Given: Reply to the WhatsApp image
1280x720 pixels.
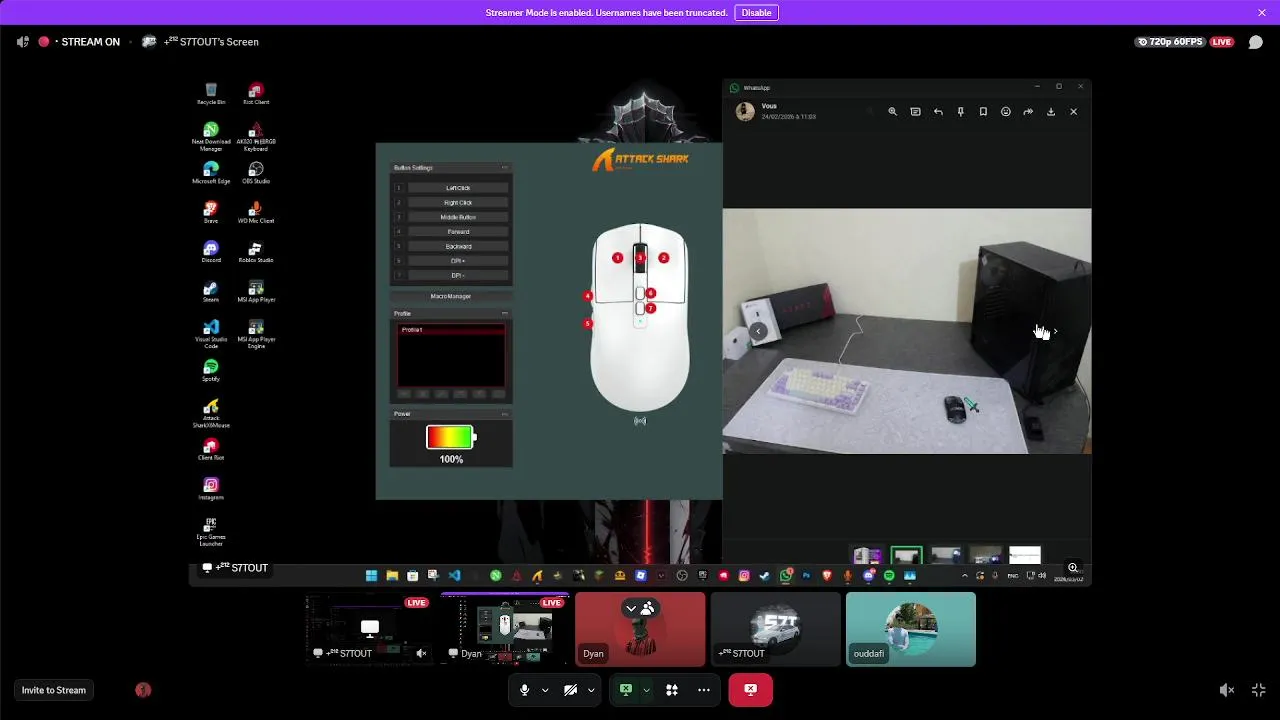Looking at the screenshot, I should click(938, 112).
